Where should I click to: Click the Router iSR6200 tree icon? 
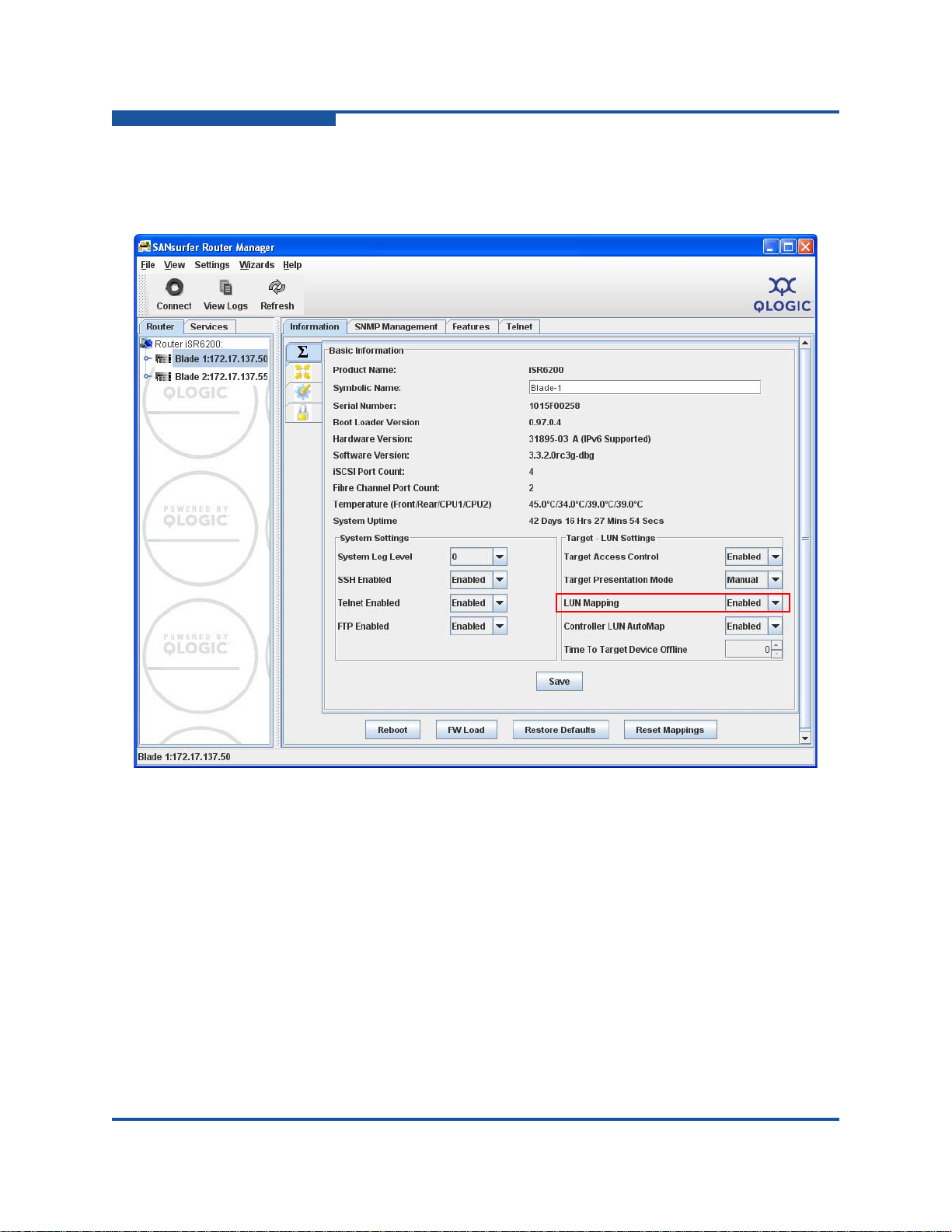(x=146, y=344)
